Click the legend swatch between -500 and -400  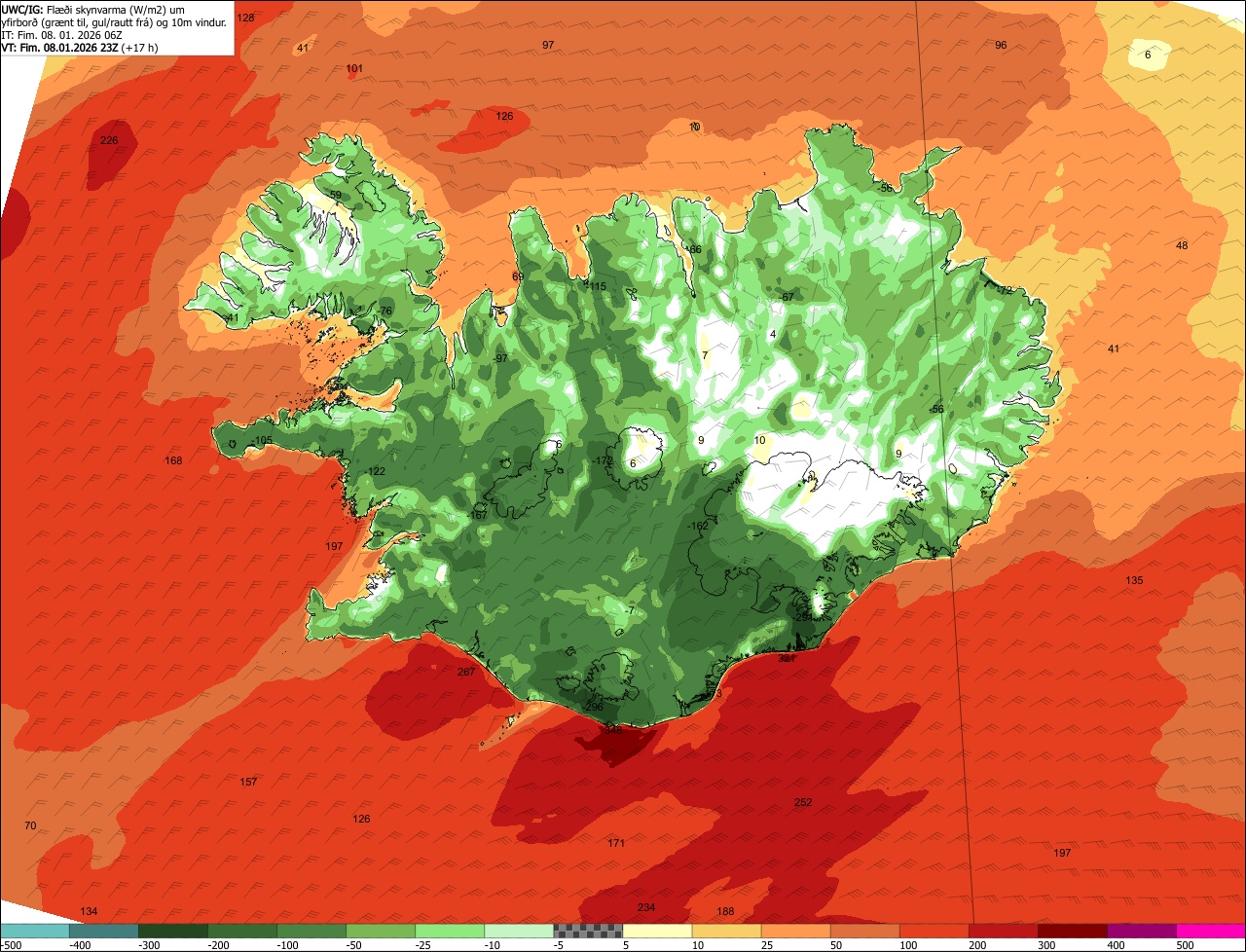pos(34,931)
